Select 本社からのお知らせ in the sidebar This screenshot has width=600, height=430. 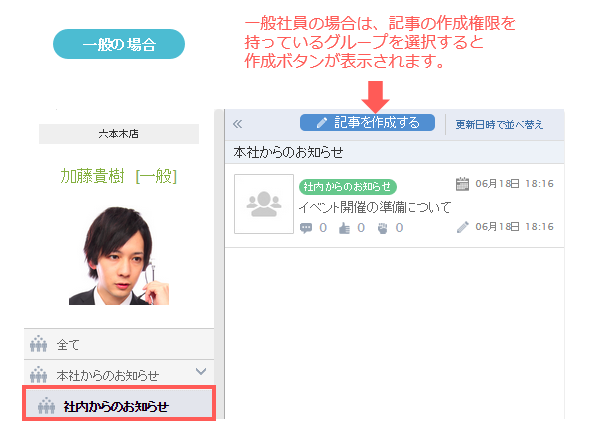pos(119,374)
